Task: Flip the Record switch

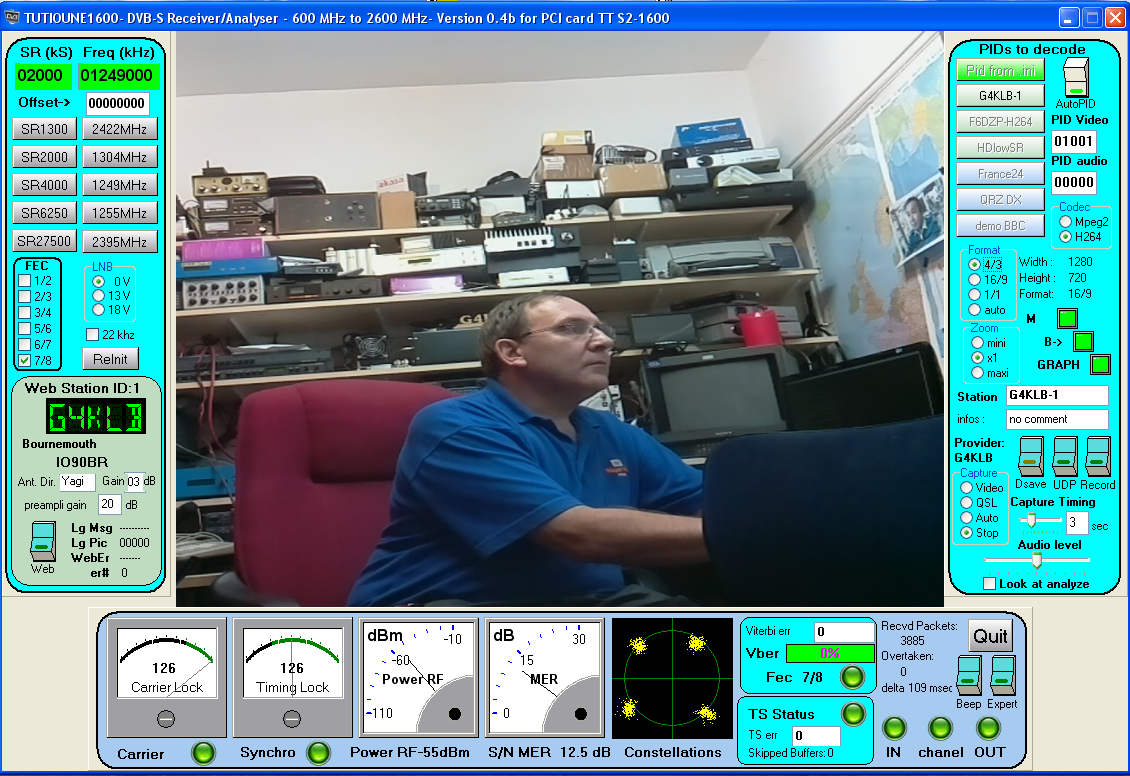Action: click(1098, 457)
